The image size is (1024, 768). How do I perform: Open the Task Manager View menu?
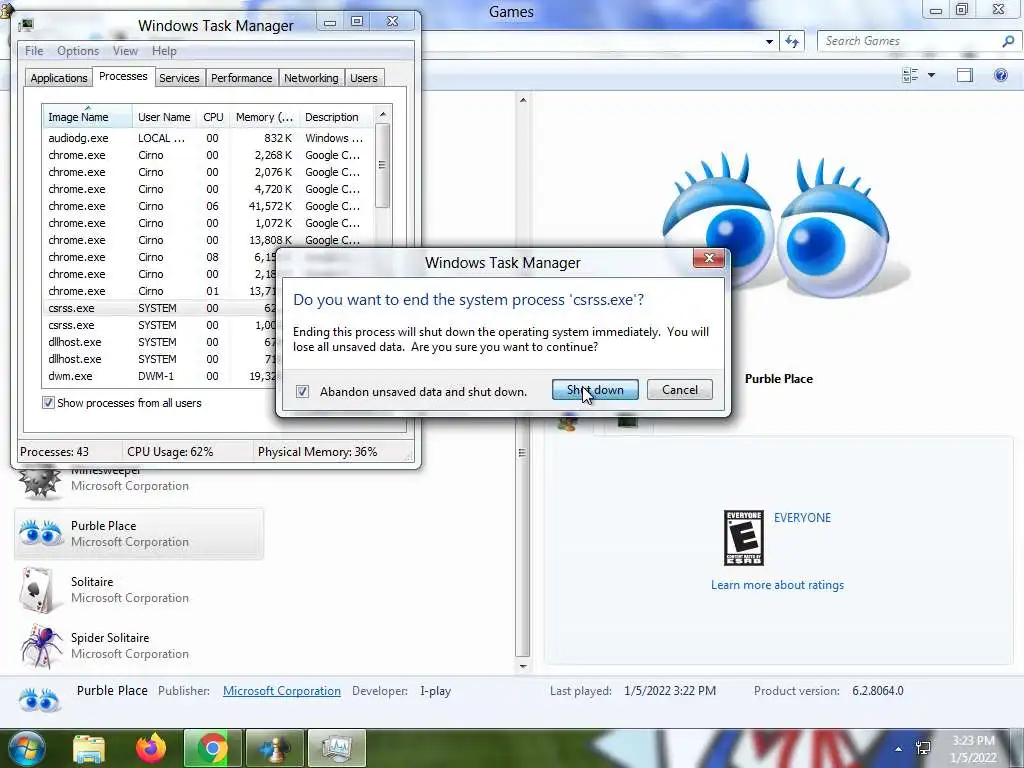[x=125, y=51]
